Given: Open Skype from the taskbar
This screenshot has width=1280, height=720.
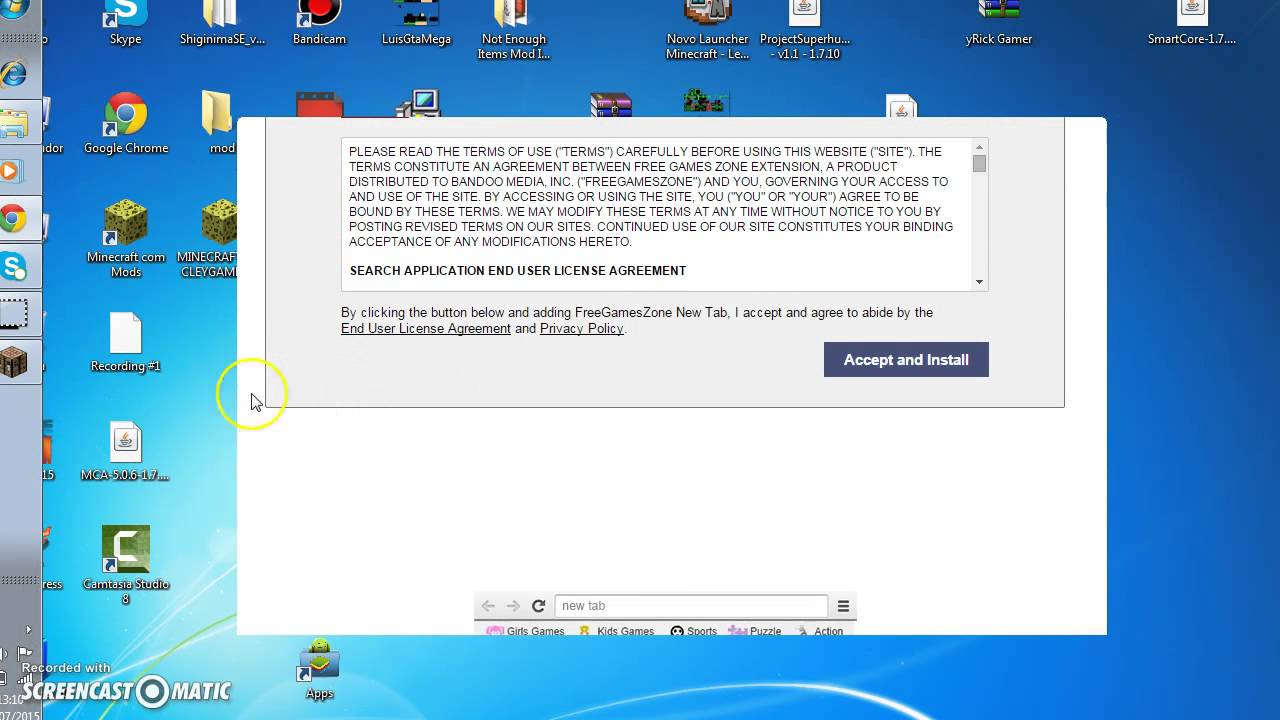Looking at the screenshot, I should 13,267.
